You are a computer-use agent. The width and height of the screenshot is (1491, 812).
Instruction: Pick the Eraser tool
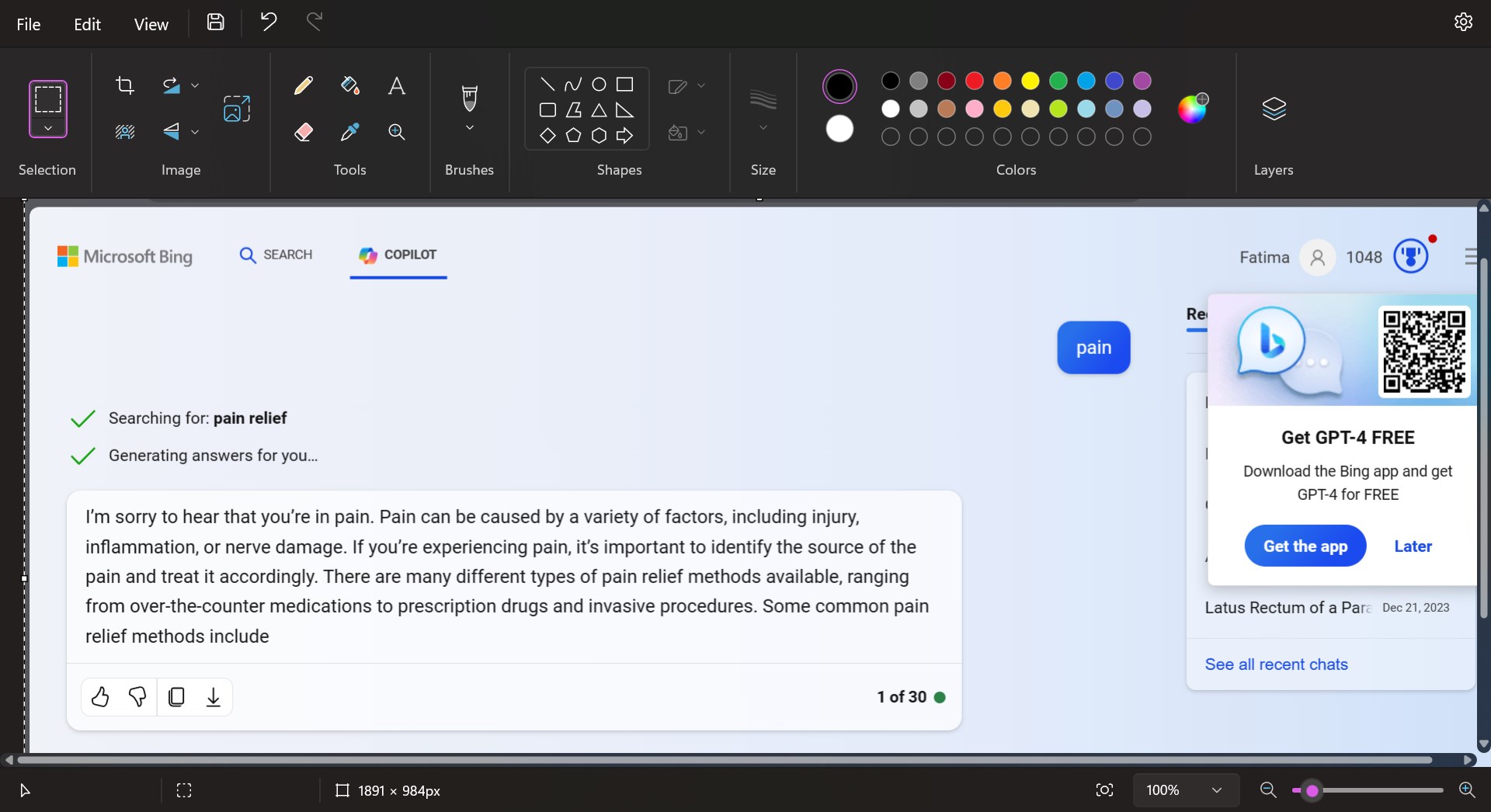pyautogui.click(x=304, y=132)
